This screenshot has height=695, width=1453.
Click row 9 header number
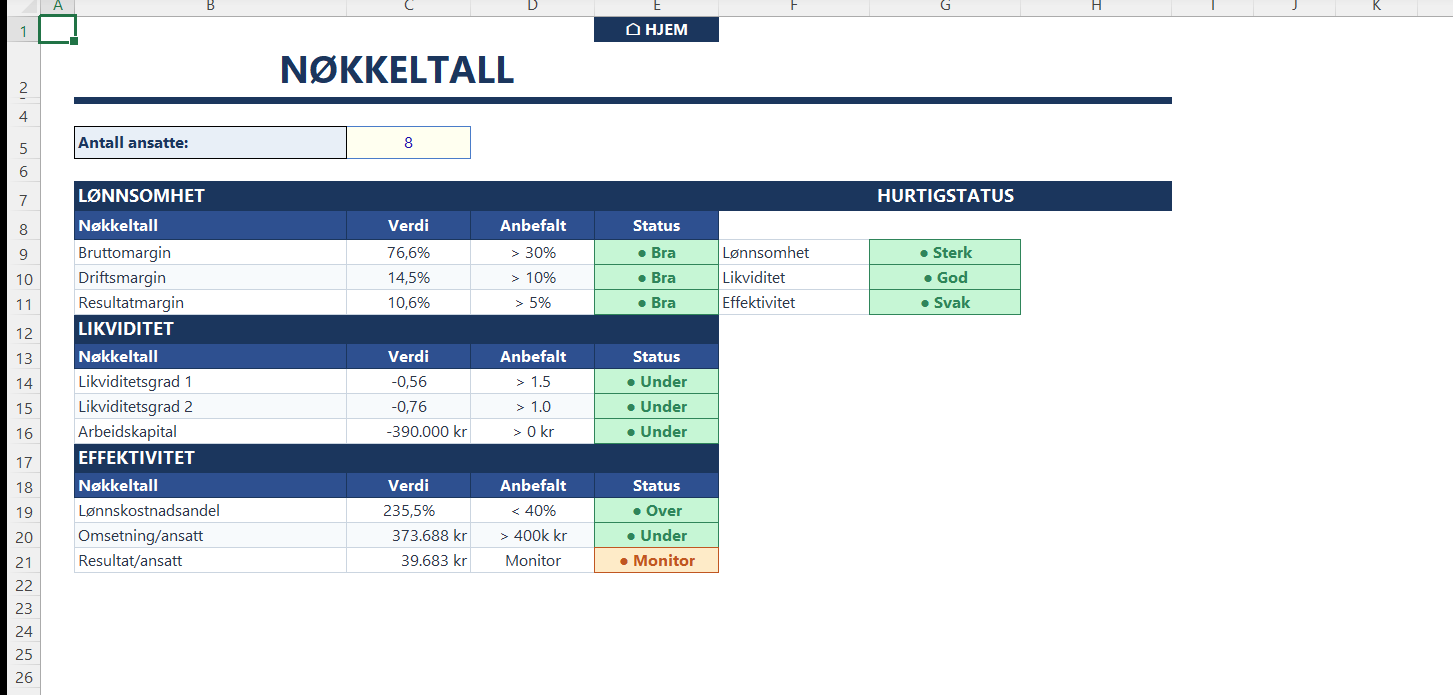point(20,254)
